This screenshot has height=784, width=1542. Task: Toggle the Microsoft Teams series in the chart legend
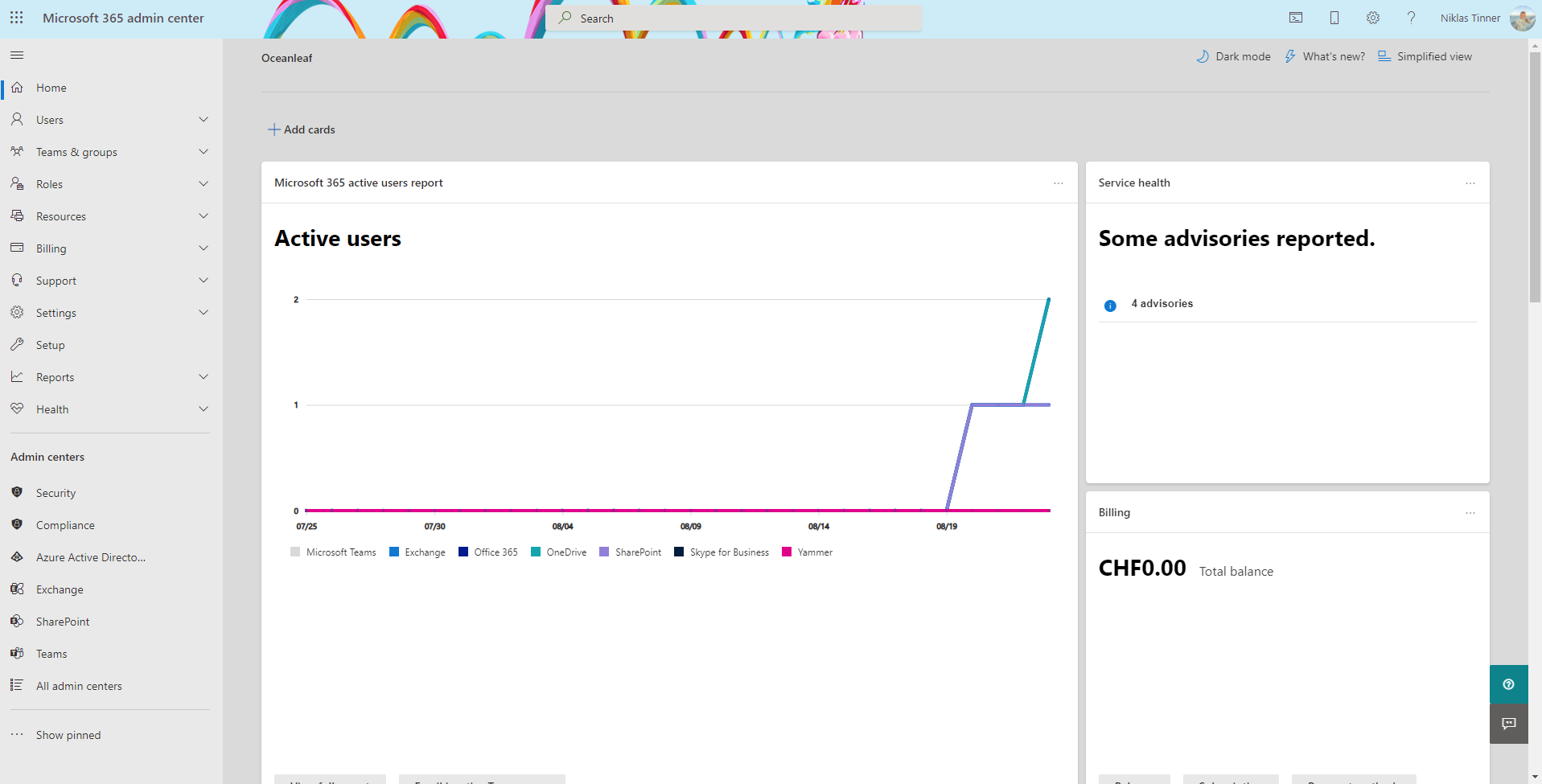pos(333,552)
